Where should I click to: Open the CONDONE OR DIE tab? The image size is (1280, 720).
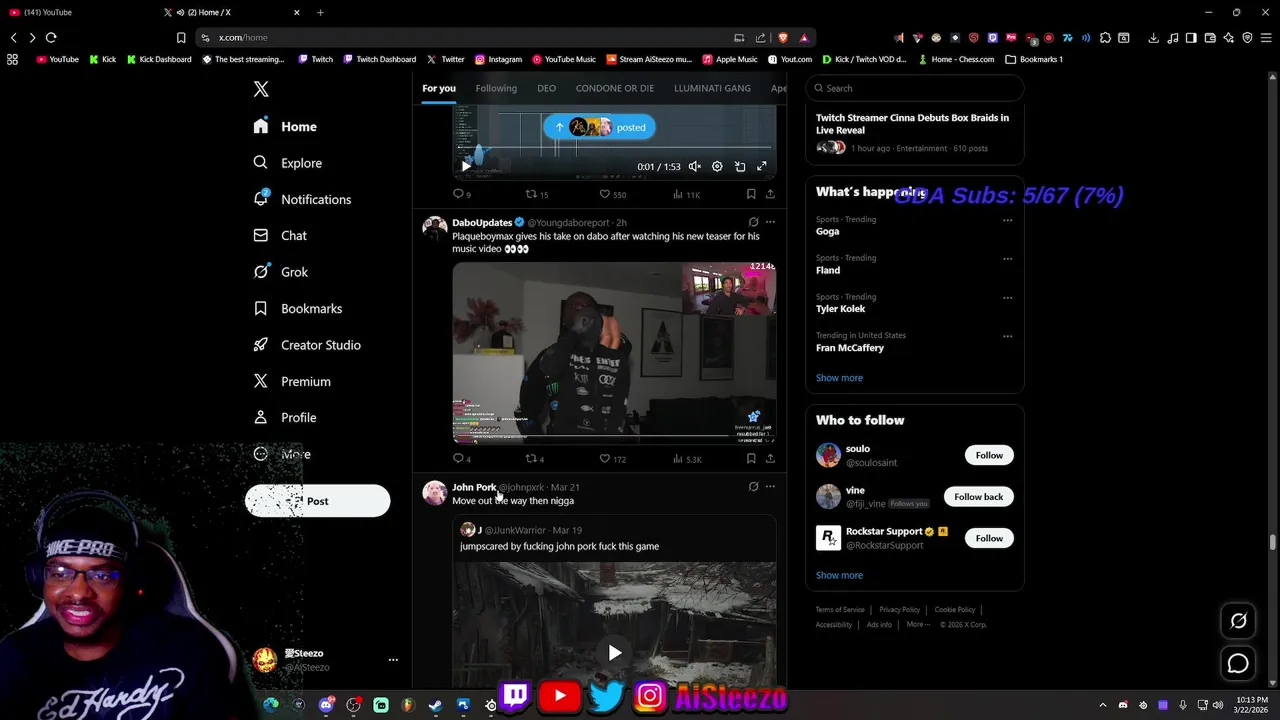[615, 88]
